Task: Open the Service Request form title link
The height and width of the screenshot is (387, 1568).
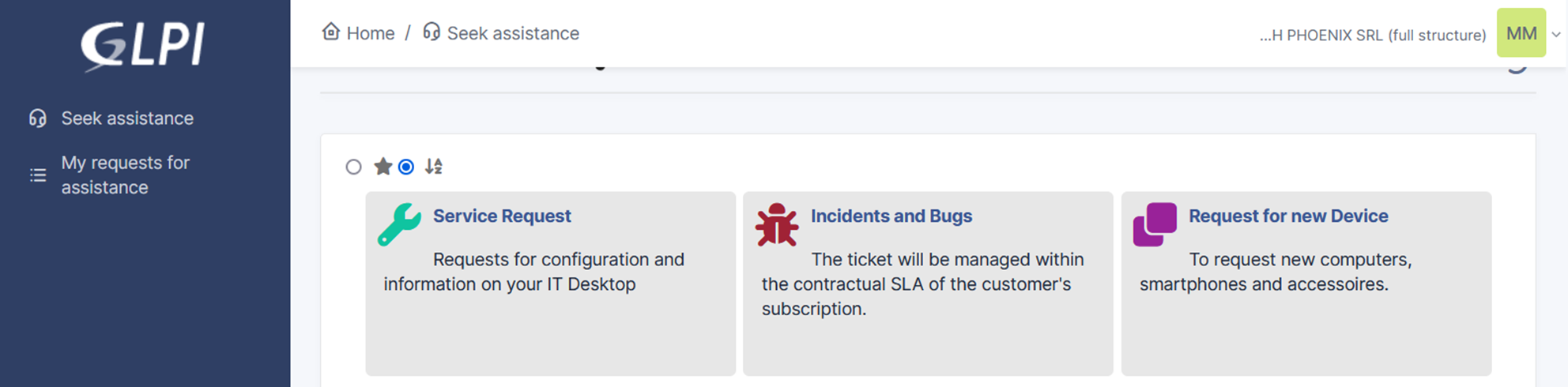Action: point(502,216)
